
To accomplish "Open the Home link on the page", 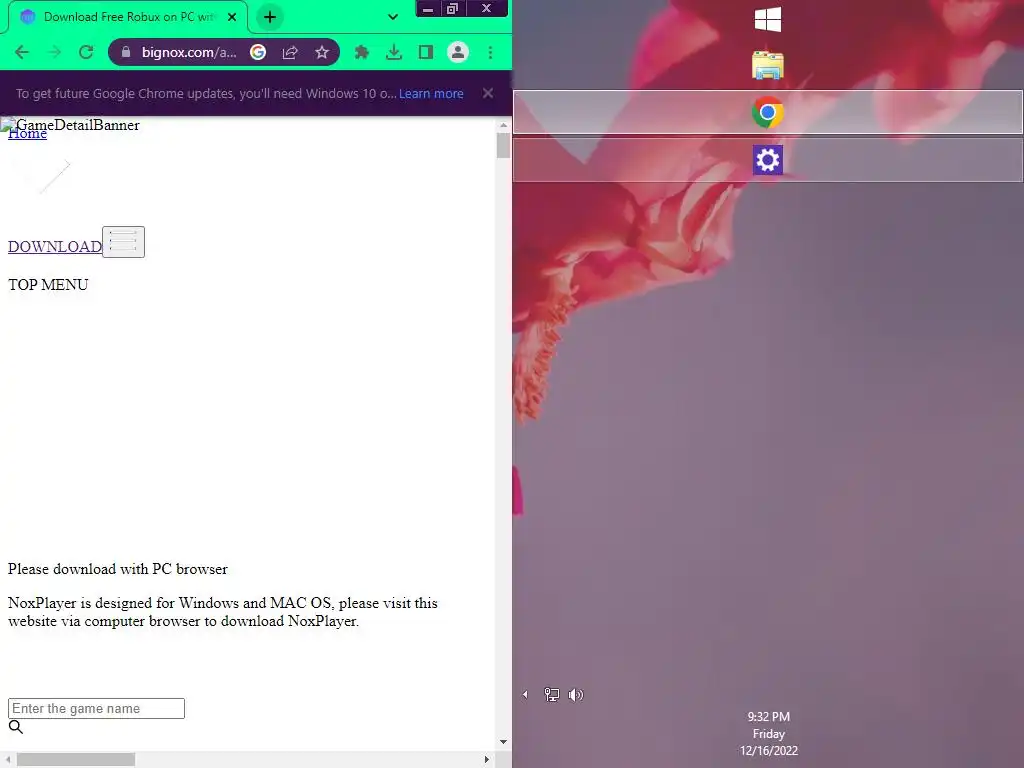I will 27,133.
